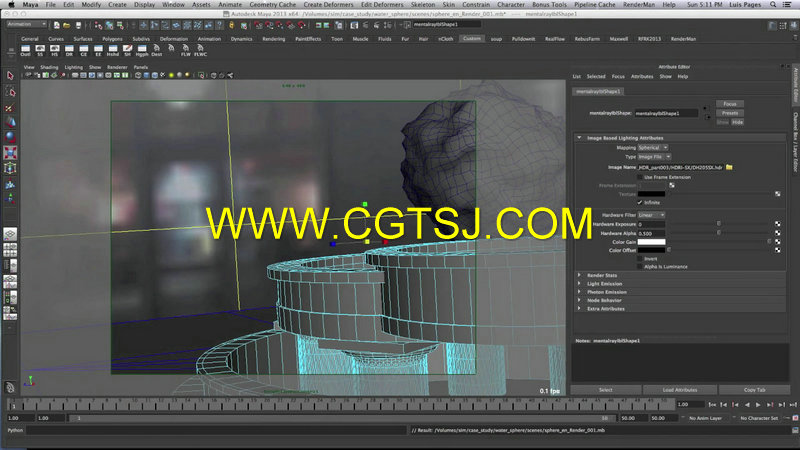
Task: Click the Focus button
Action: click(x=730, y=104)
